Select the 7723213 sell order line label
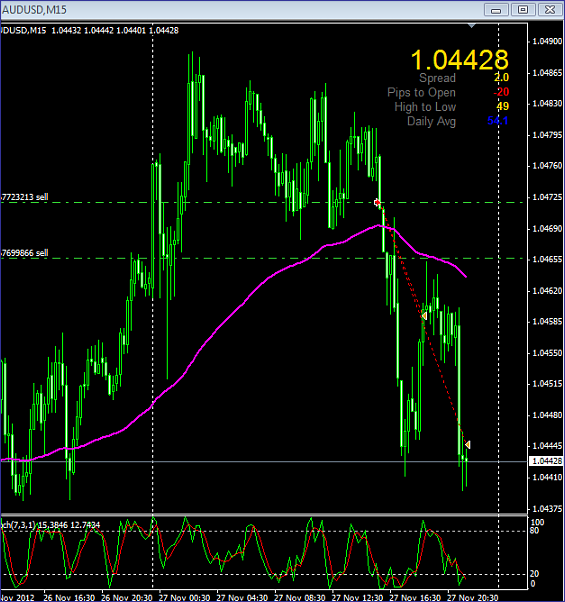The width and height of the screenshot is (565, 602). [25, 197]
